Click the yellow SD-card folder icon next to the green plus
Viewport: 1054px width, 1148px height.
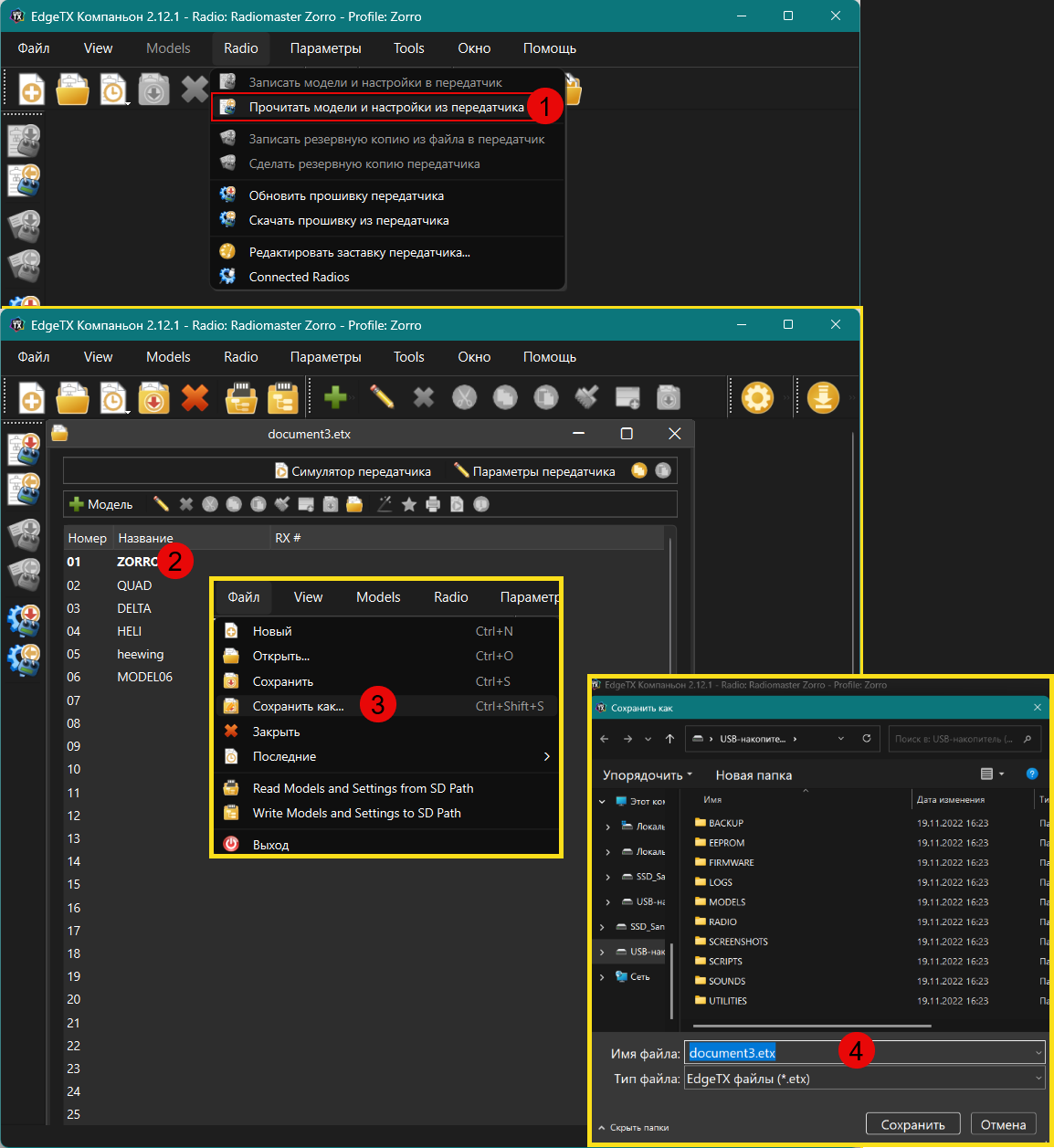tap(283, 397)
